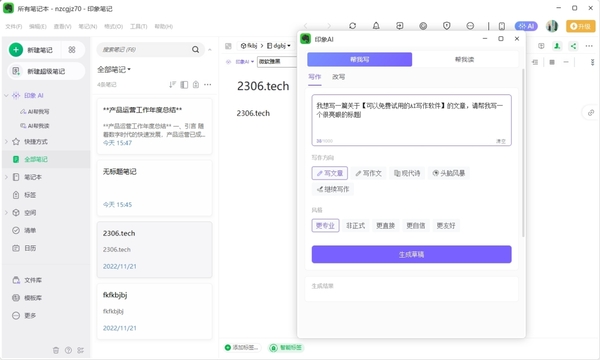Select the 帮我写 tab in AI dialog
This screenshot has width=600, height=360.
(x=360, y=59)
